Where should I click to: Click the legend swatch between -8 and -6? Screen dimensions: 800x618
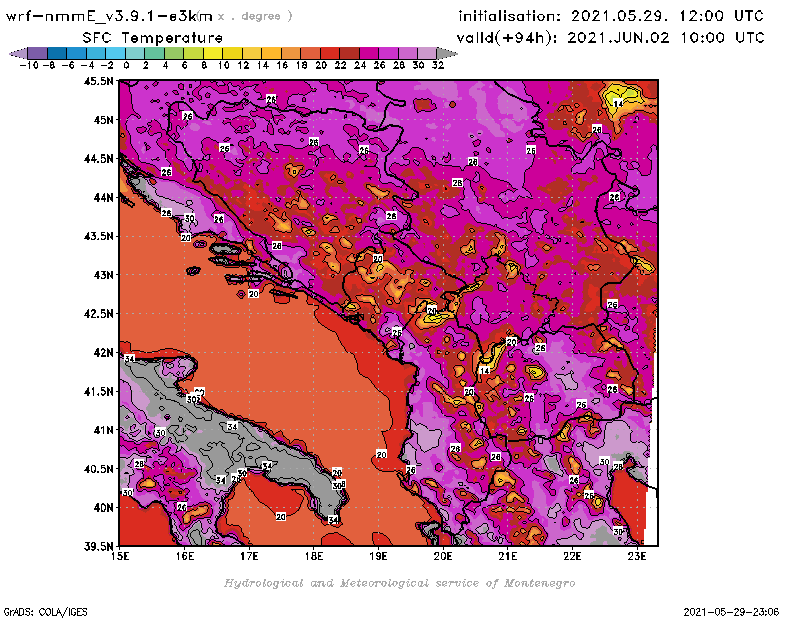coord(57,53)
